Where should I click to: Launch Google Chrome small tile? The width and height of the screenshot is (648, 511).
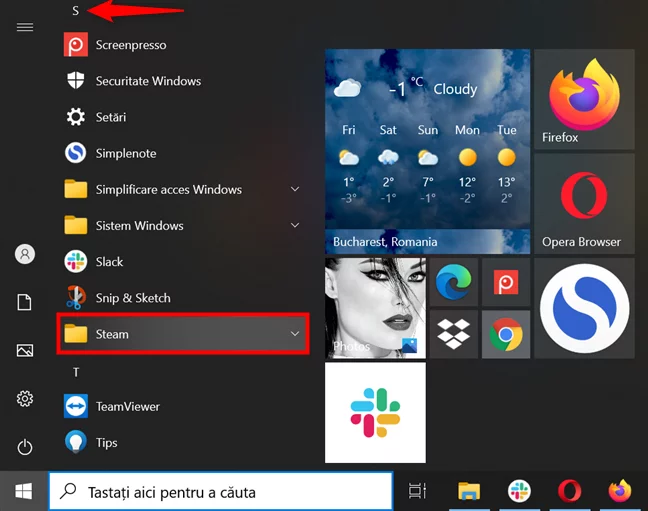point(506,334)
